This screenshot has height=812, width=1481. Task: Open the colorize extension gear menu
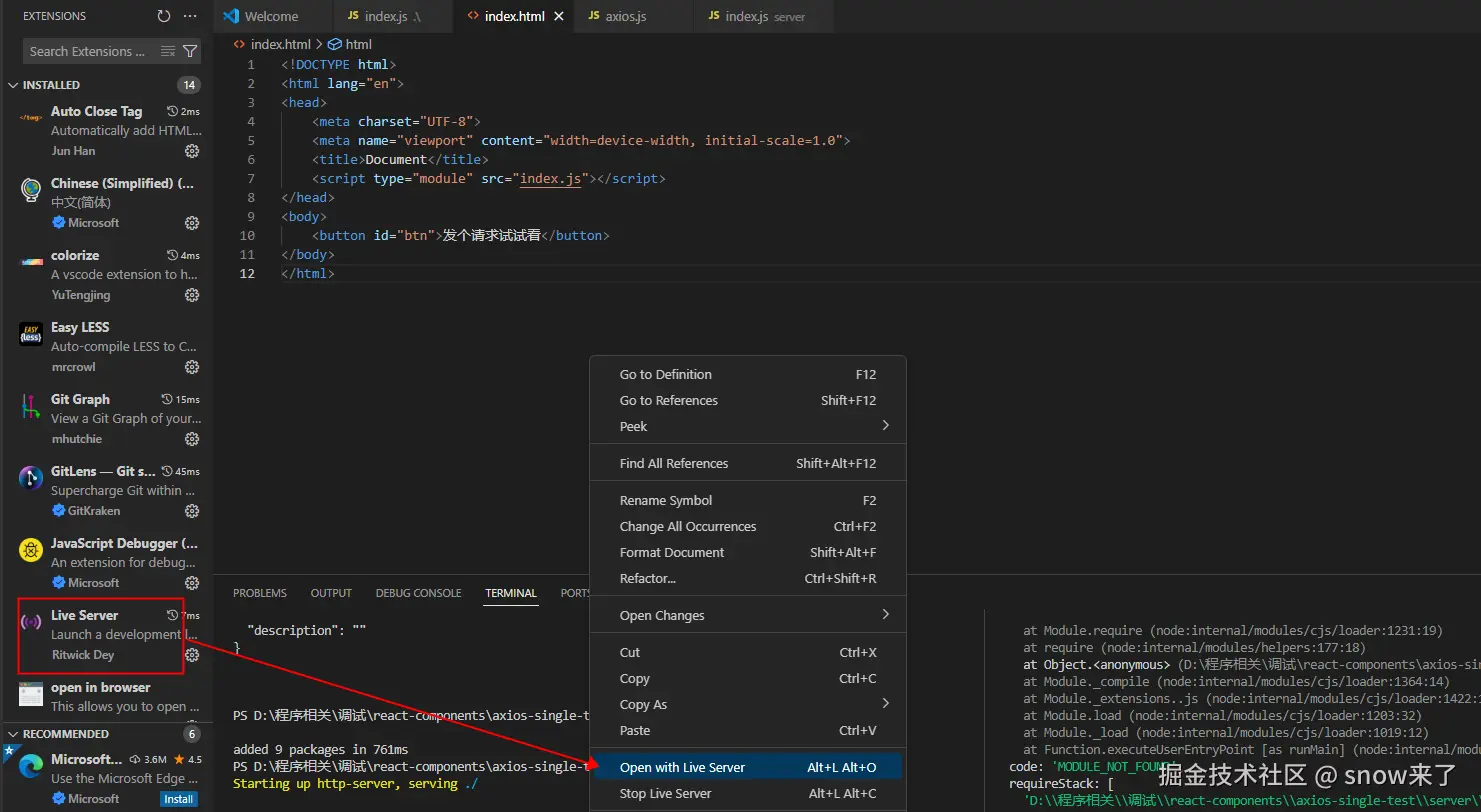point(192,295)
